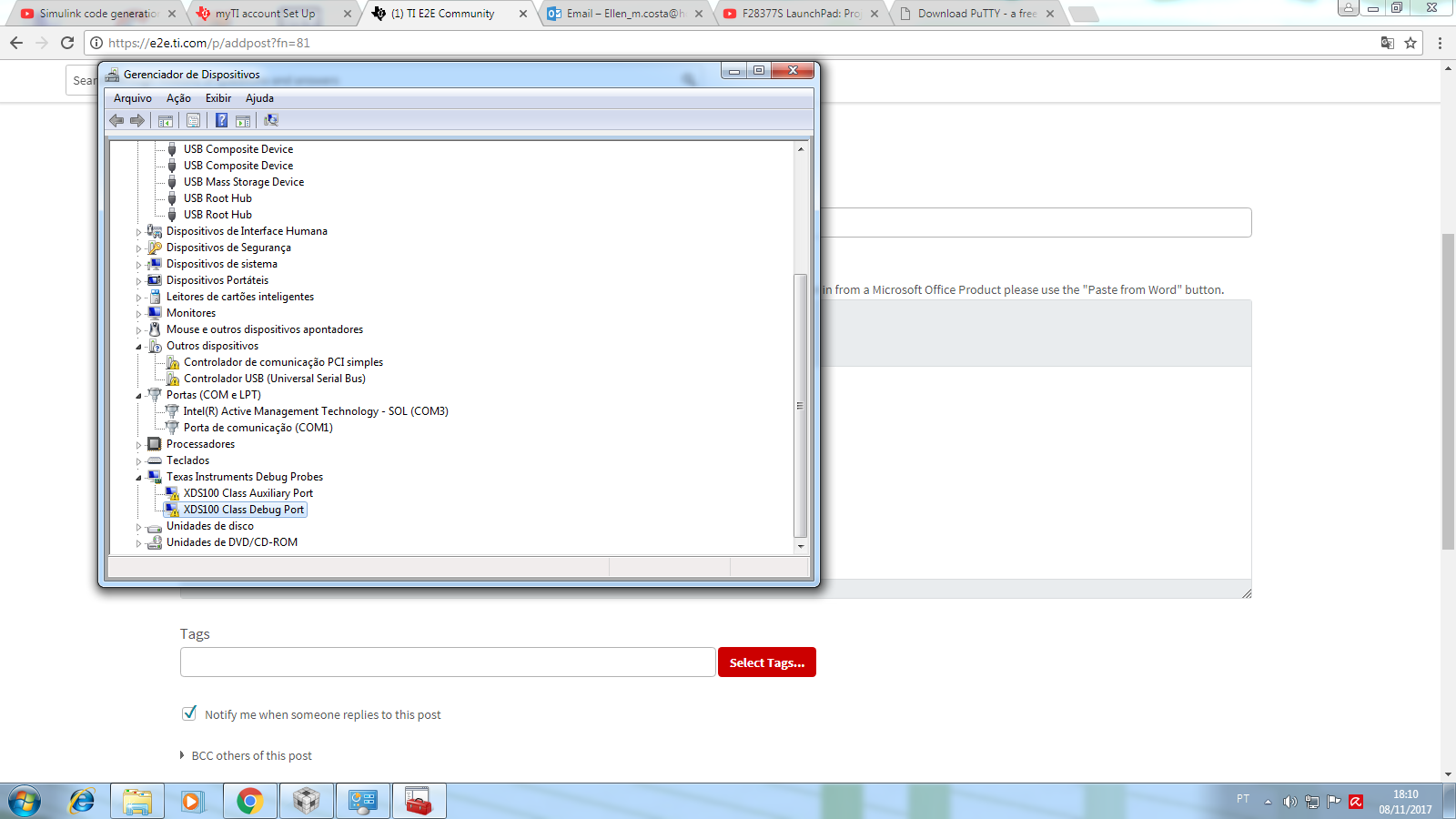Viewport: 1456px width, 819px height.
Task: Reload the e2e.ti.com page
Action: point(67,43)
